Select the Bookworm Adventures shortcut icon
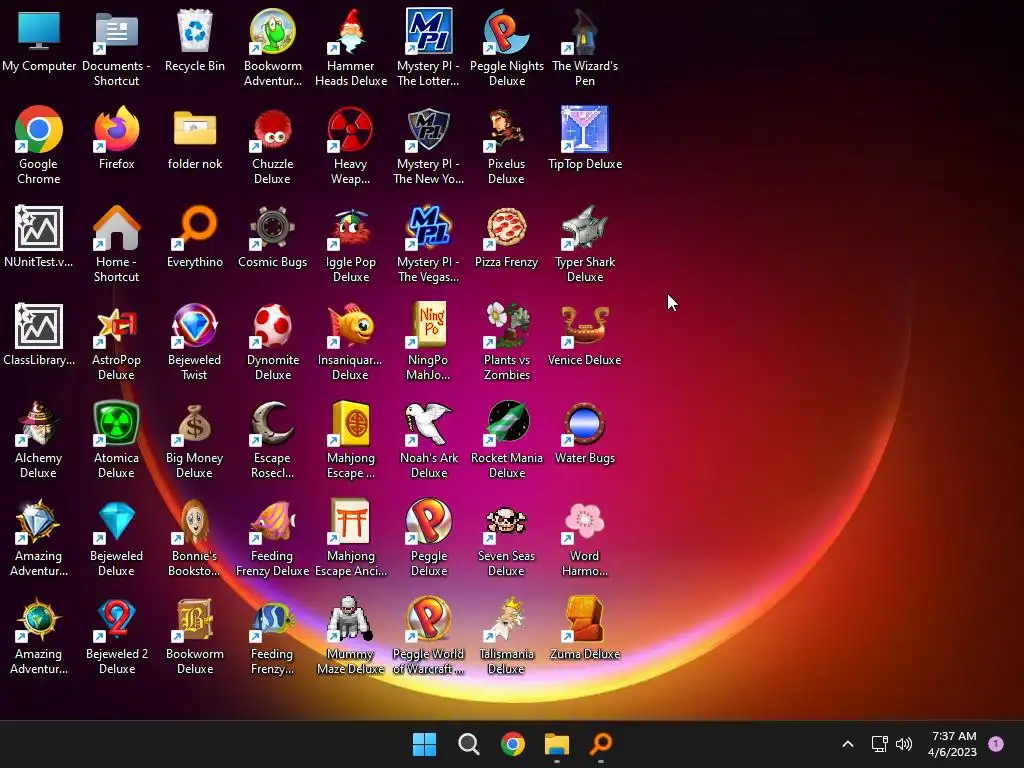Image resolution: width=1024 pixels, height=768 pixels. (272, 32)
